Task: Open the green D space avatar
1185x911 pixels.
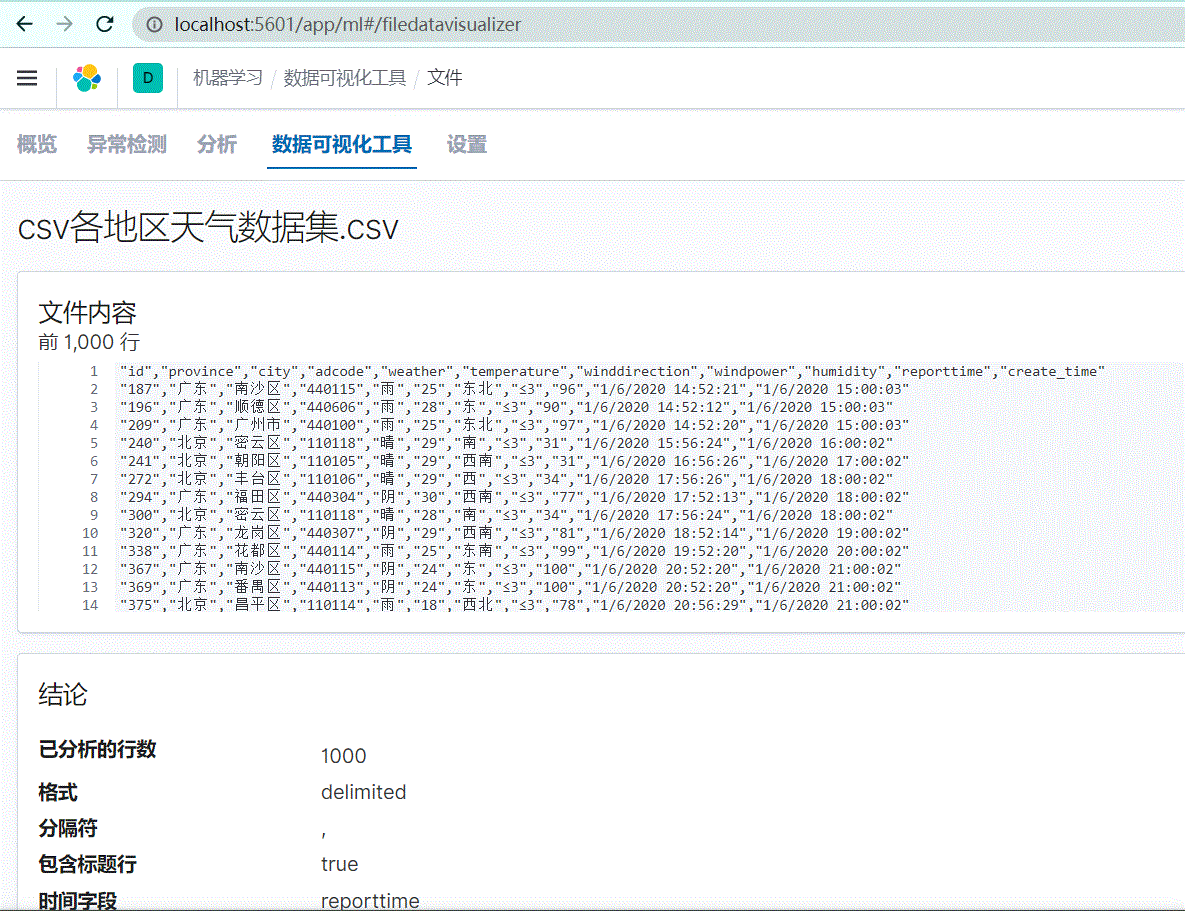Action: [x=148, y=78]
